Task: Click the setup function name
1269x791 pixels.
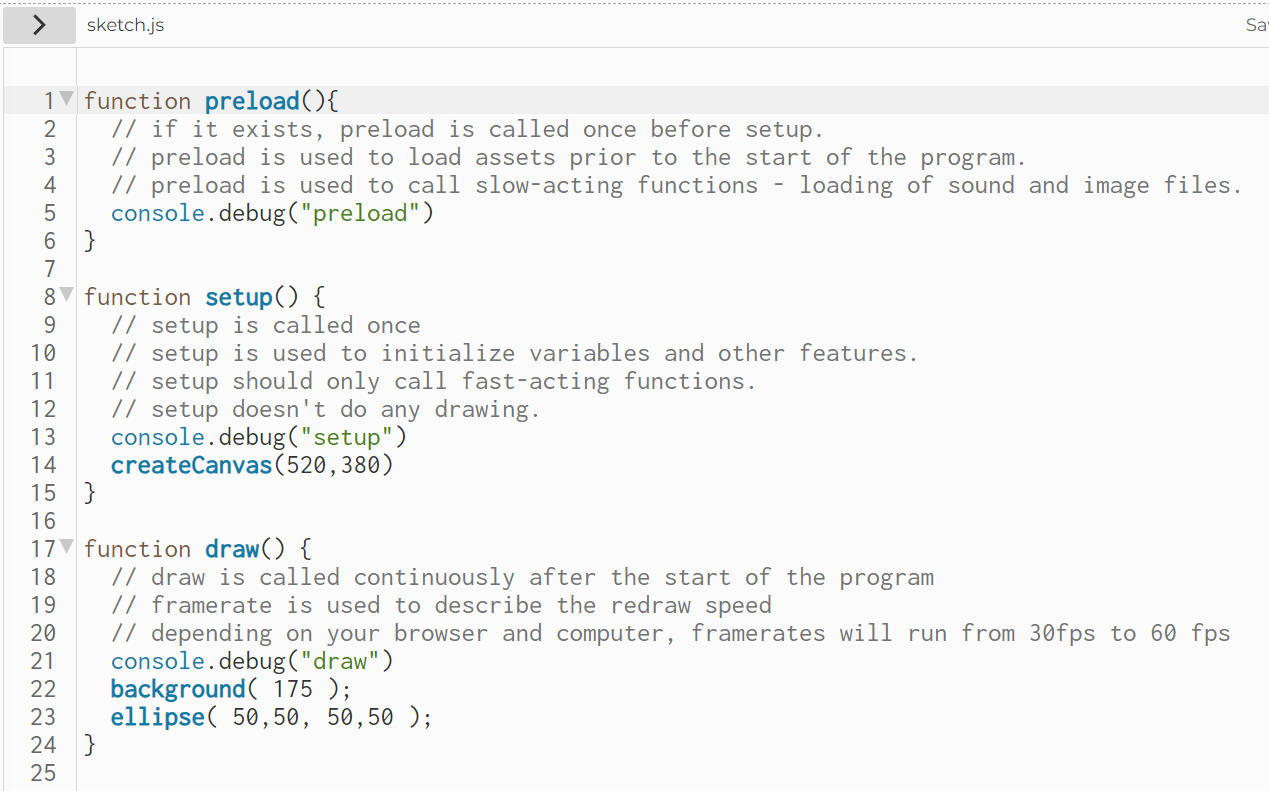Action: pos(239,297)
